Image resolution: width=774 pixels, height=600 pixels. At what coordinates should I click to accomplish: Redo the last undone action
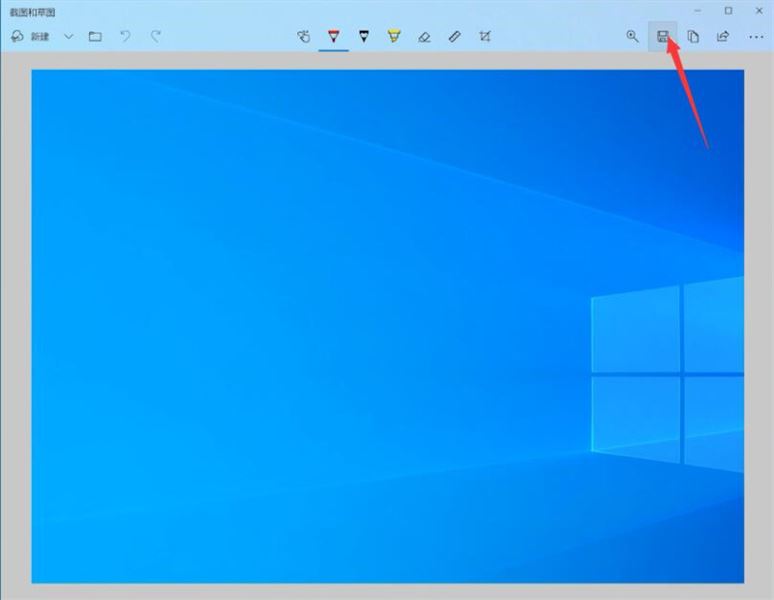coord(155,36)
